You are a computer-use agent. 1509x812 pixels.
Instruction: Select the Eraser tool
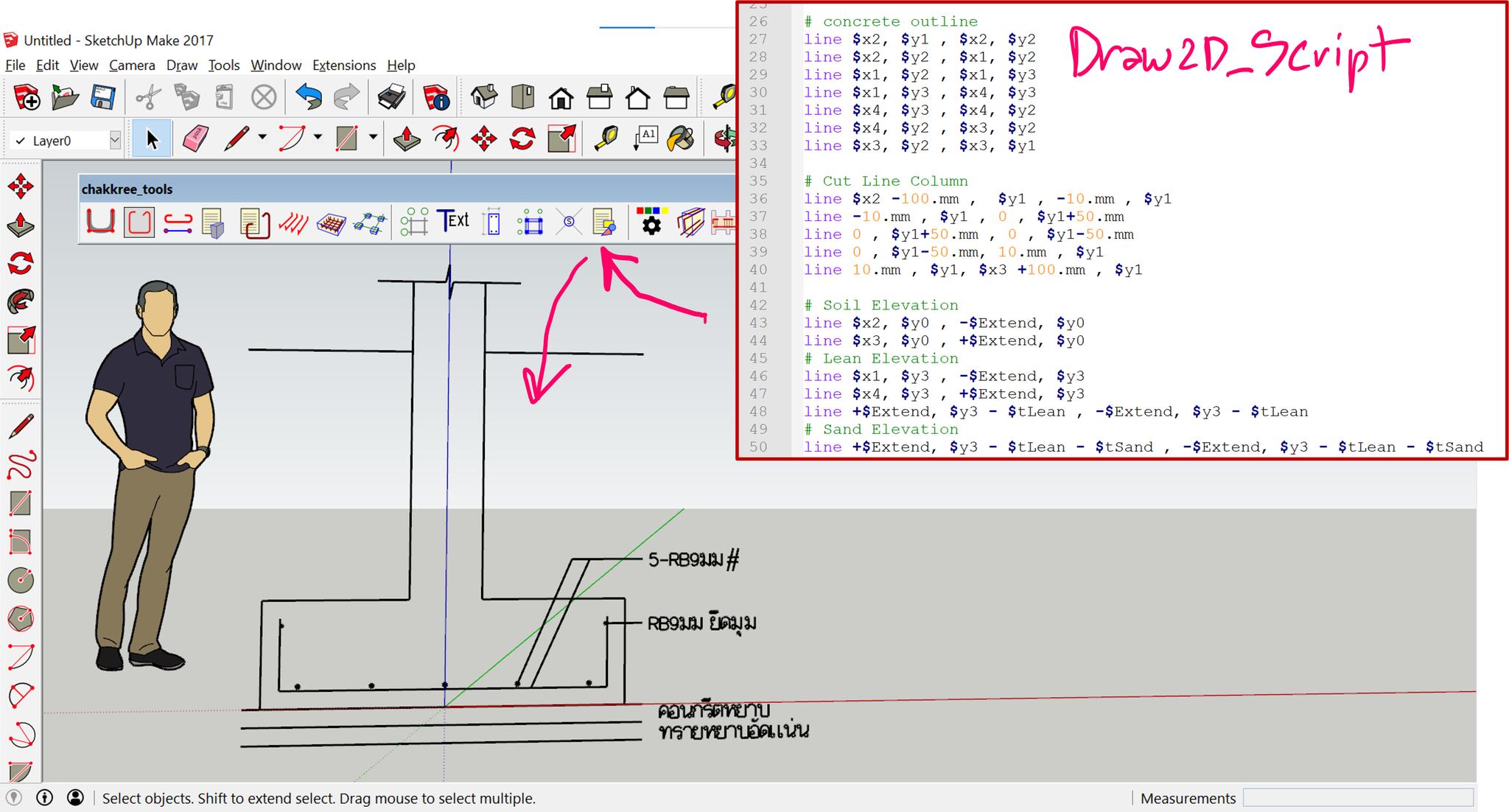pos(195,139)
